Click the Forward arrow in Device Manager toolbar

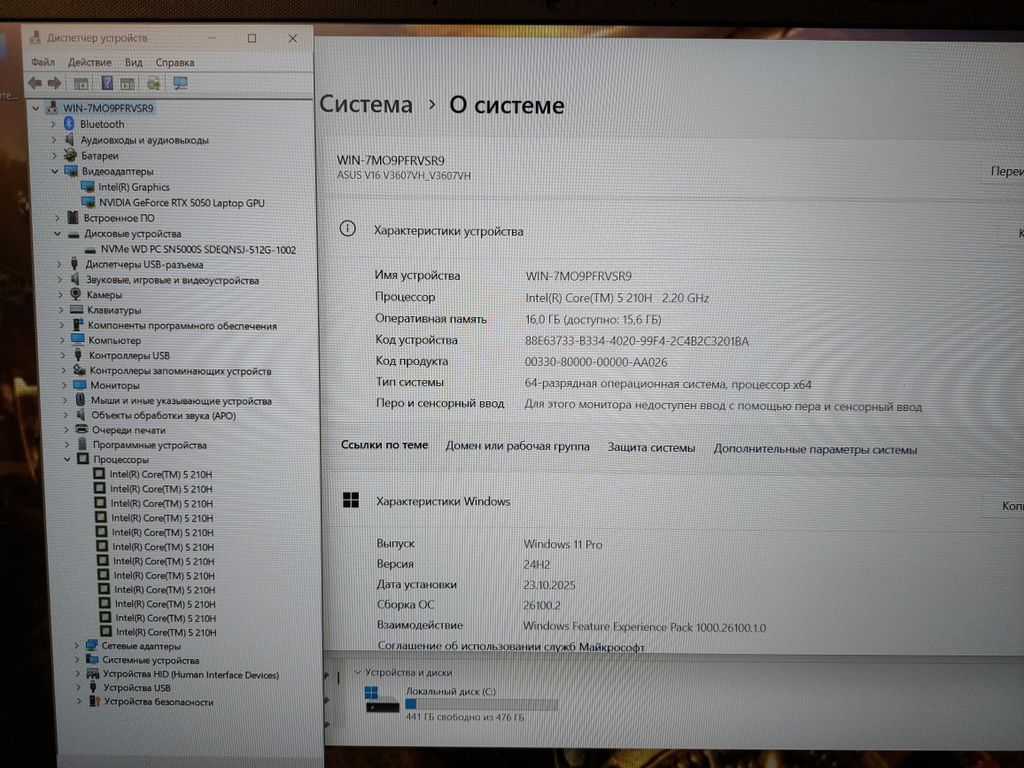coord(54,83)
